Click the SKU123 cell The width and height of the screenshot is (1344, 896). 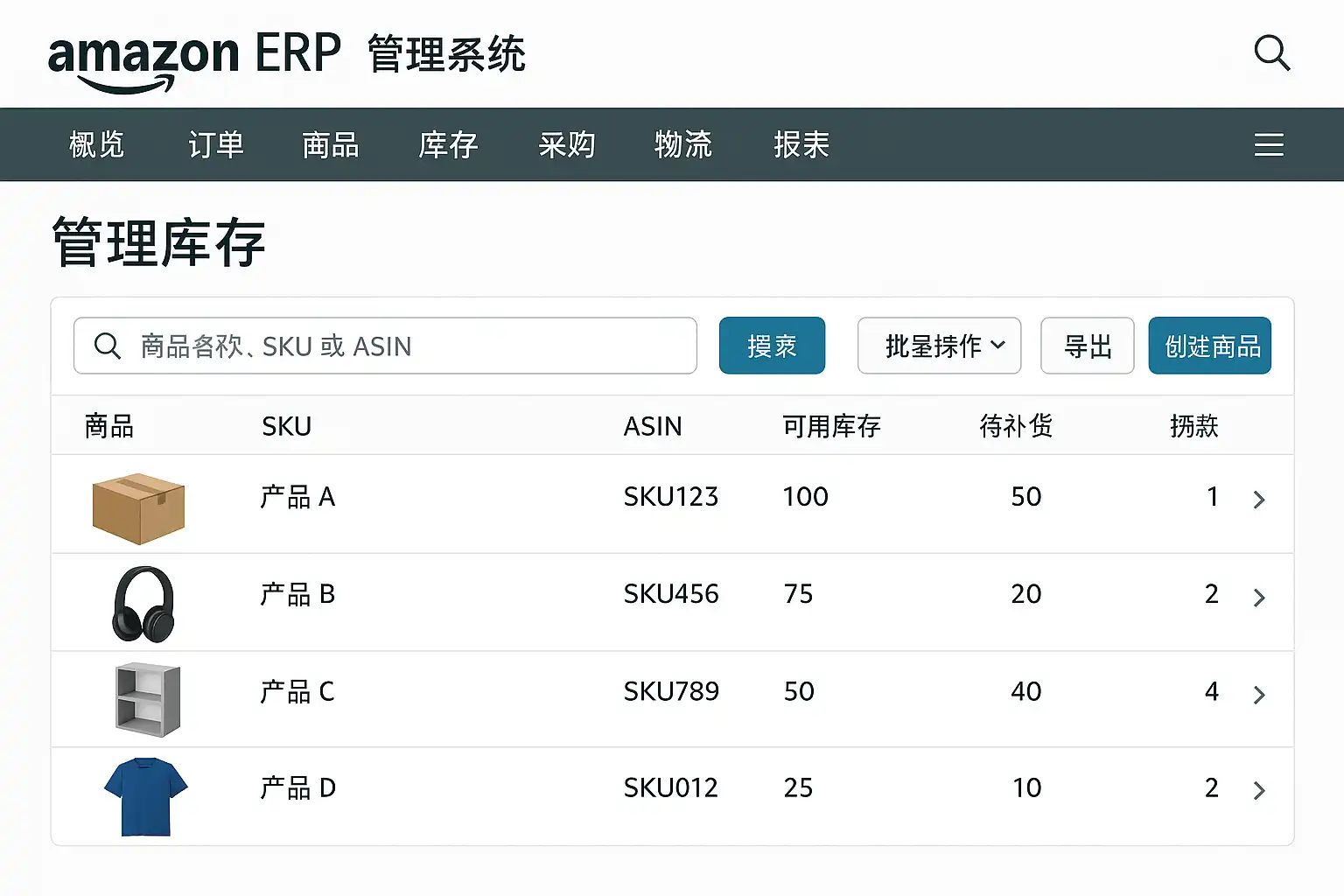tap(671, 497)
